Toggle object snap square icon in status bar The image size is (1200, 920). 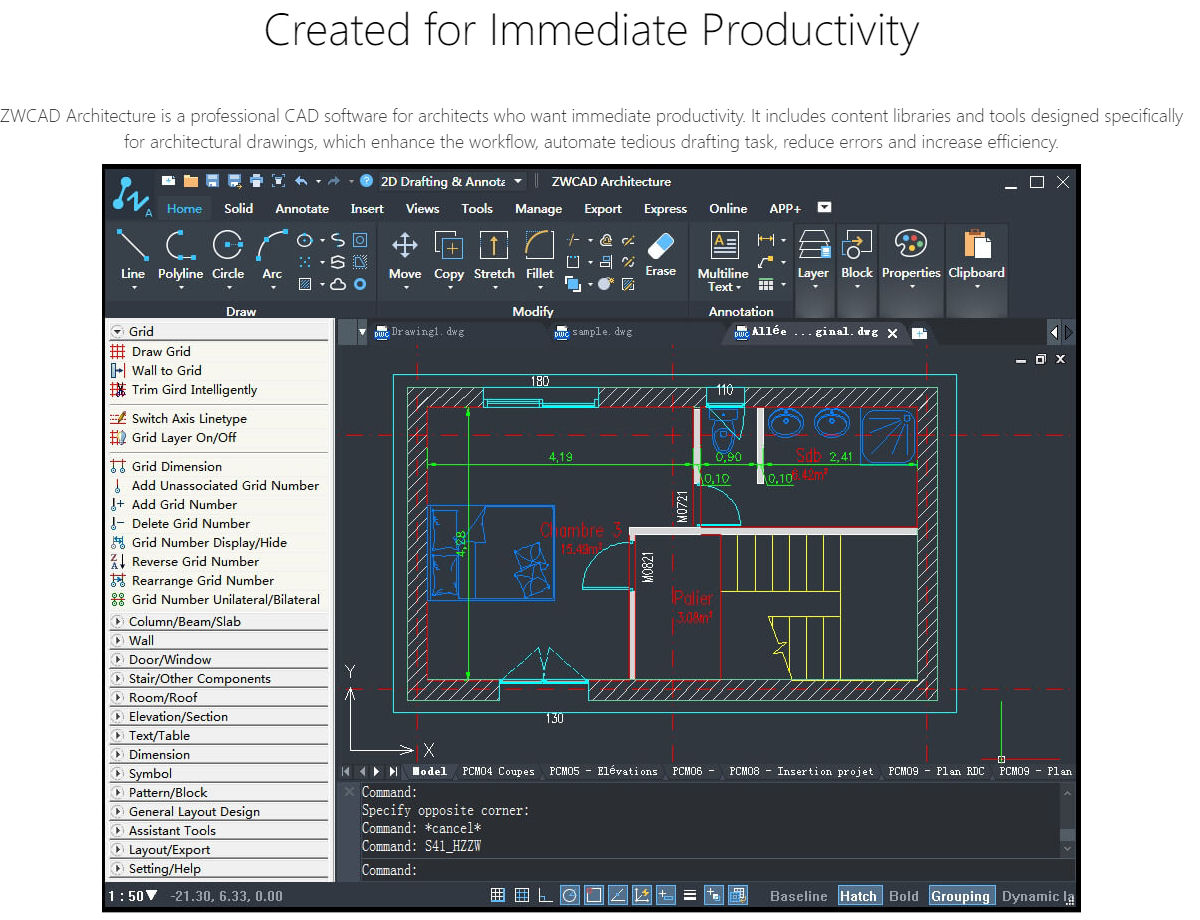[x=593, y=895]
